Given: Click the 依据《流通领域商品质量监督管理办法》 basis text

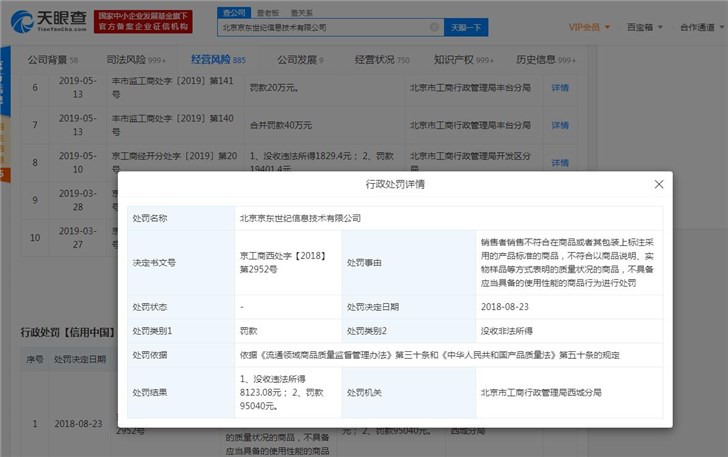Looking at the screenshot, I should point(429,355).
